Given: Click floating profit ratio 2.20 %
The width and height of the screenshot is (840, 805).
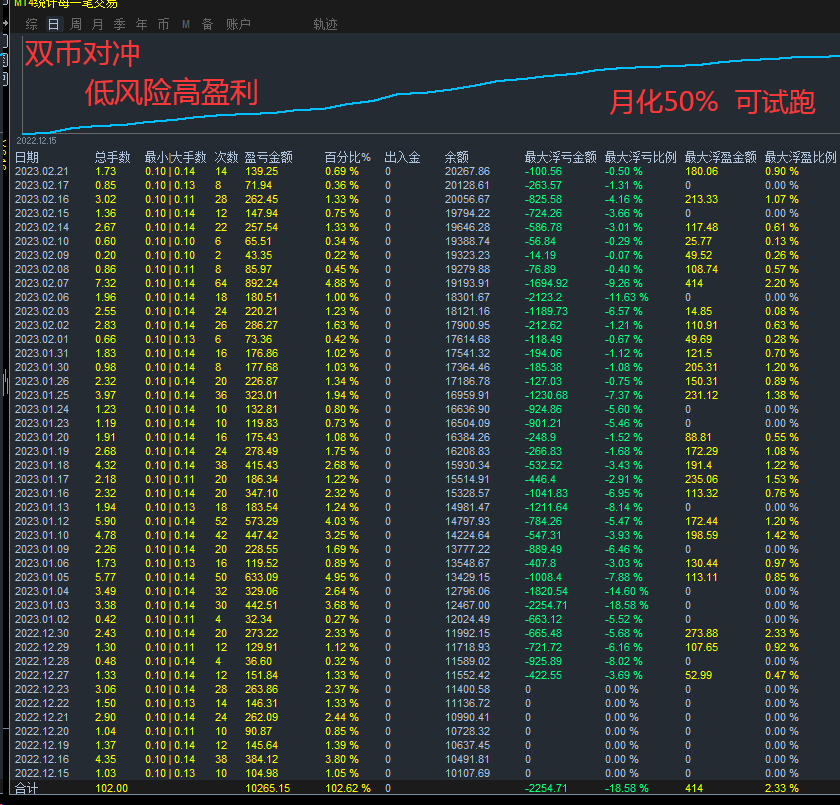Looking at the screenshot, I should click(782, 283).
